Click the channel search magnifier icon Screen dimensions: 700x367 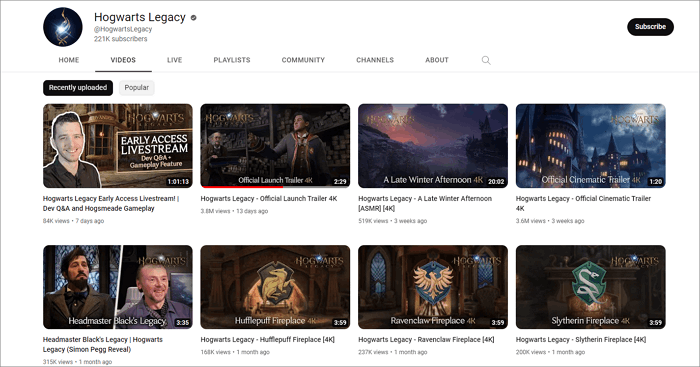tap(486, 60)
